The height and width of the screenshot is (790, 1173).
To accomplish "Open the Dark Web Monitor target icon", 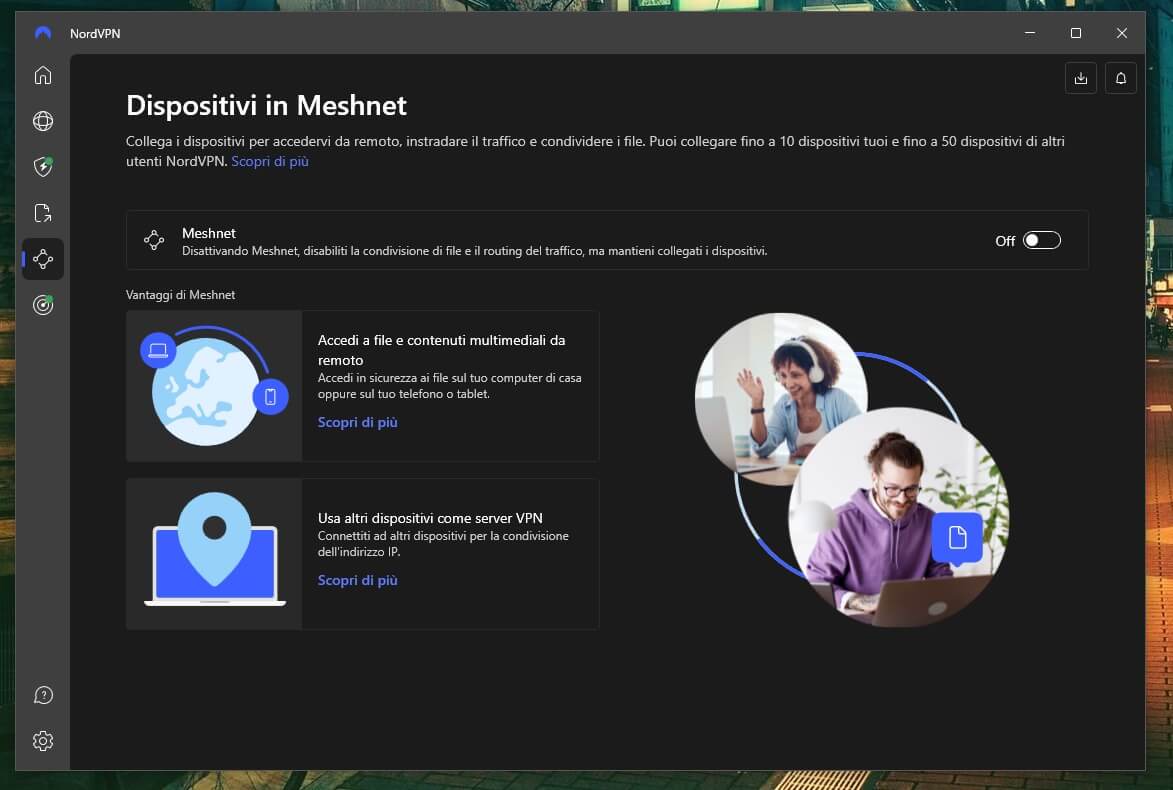I will 43,304.
